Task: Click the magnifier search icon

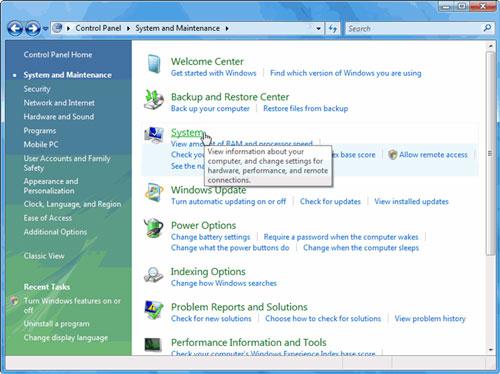Action: pos(487,28)
